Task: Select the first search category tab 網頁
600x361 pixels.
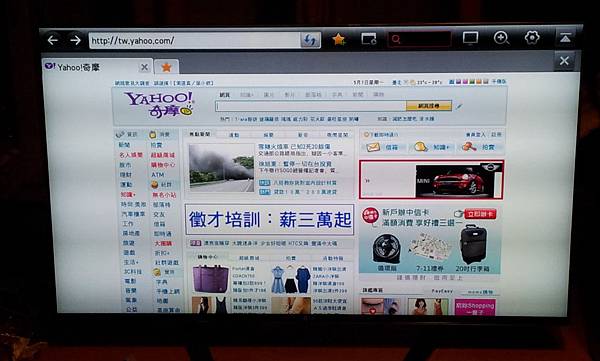Action: click(x=225, y=95)
